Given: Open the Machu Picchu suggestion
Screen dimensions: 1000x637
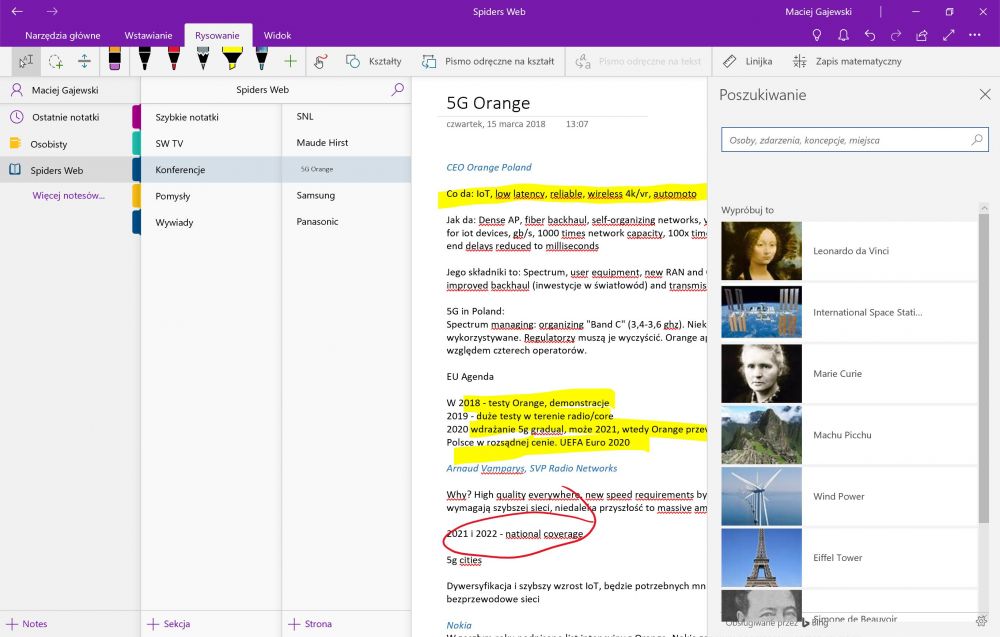Looking at the screenshot, I should pos(849,435).
